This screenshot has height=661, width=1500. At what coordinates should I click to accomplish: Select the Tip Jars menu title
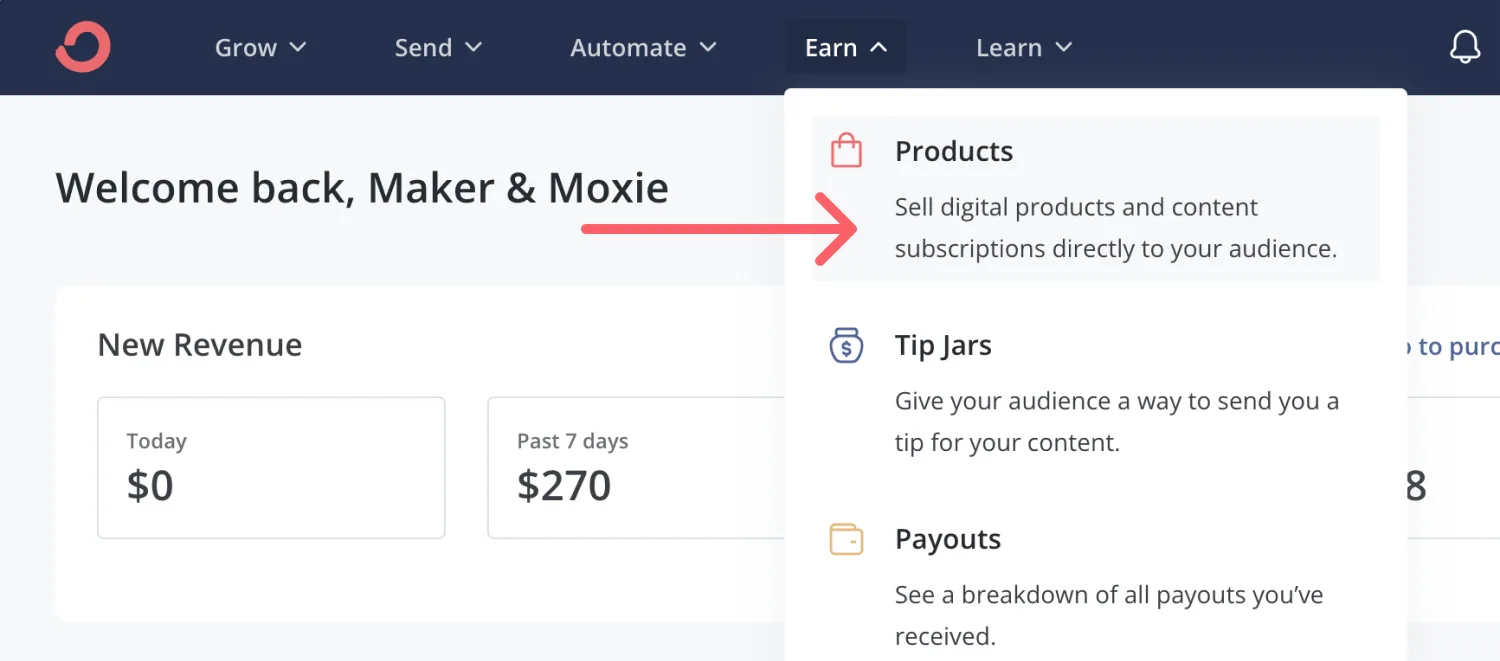(943, 346)
